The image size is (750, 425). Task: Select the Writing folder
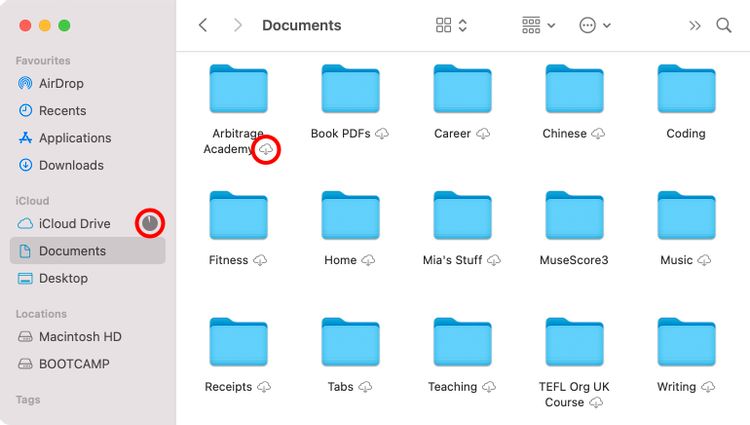[686, 342]
